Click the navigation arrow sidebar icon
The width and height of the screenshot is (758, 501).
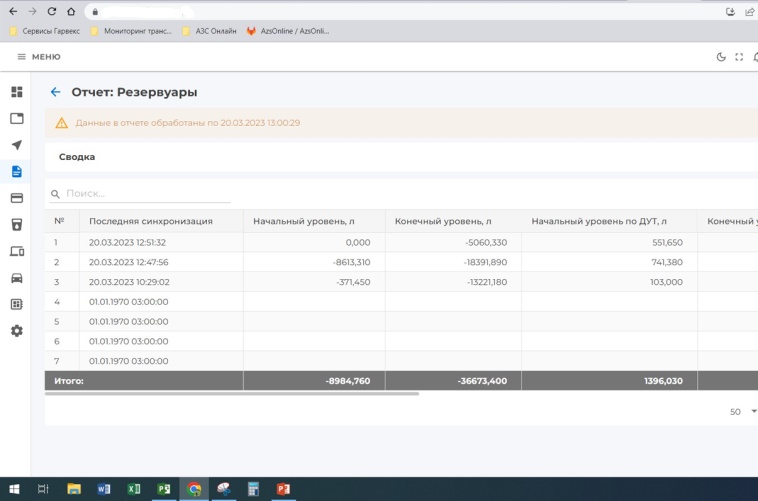[16, 145]
